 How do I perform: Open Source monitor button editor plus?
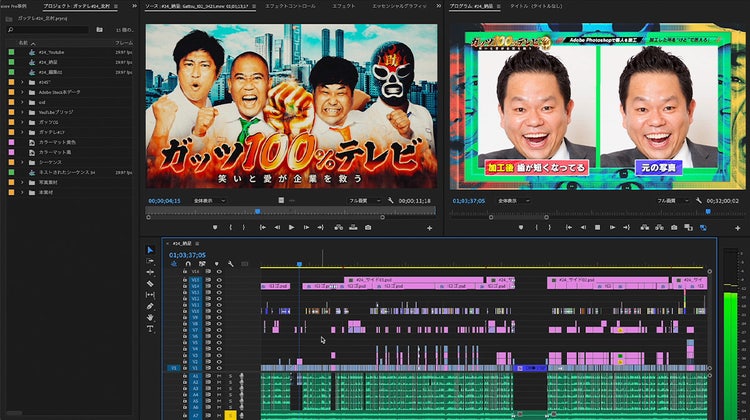point(430,228)
